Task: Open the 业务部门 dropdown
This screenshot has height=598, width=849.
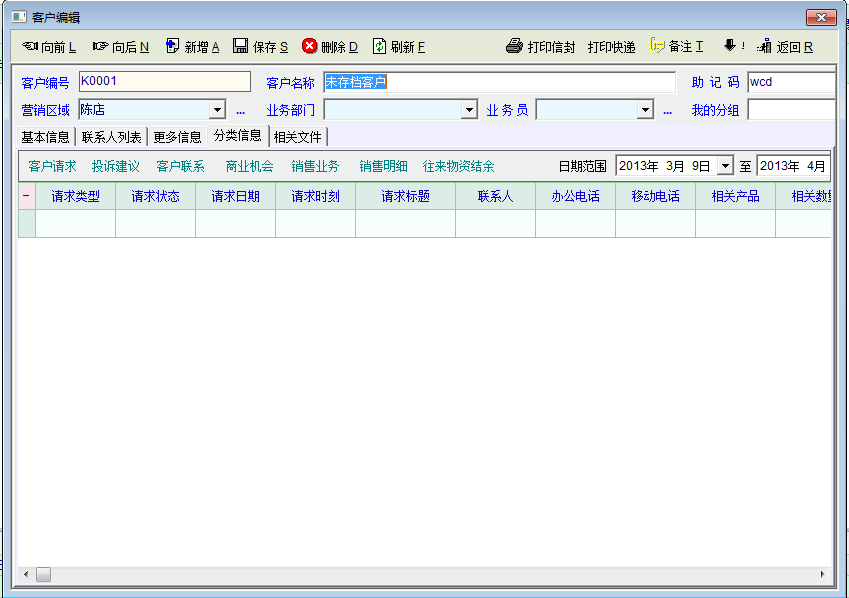Action: [x=469, y=110]
